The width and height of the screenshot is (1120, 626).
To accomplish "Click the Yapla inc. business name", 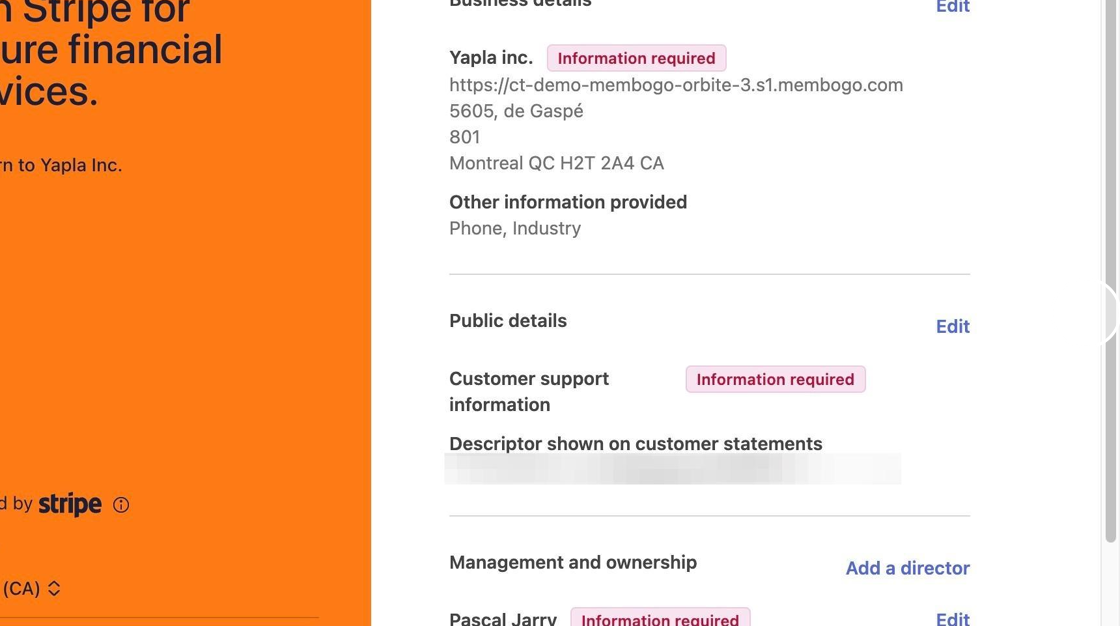I will pyautogui.click(x=491, y=58).
